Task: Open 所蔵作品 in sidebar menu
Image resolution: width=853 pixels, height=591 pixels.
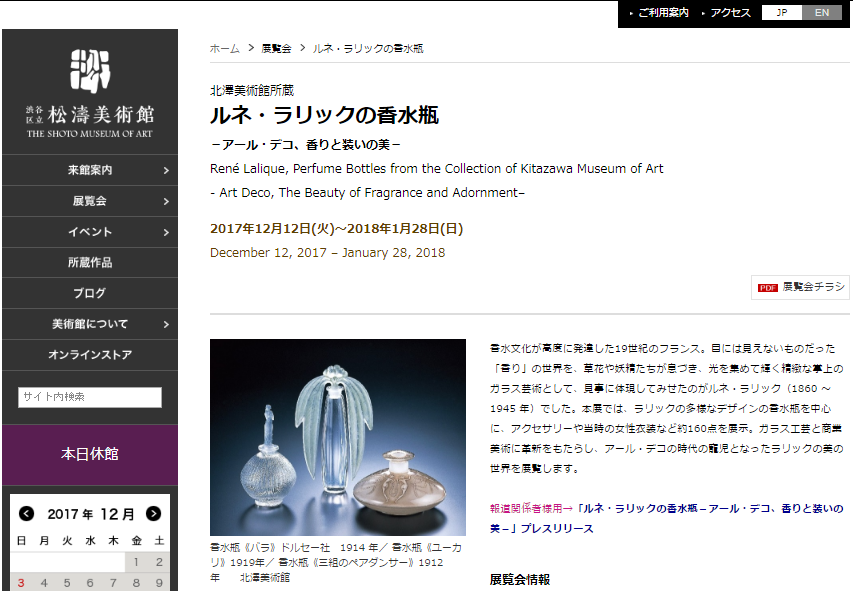Action: point(90,263)
